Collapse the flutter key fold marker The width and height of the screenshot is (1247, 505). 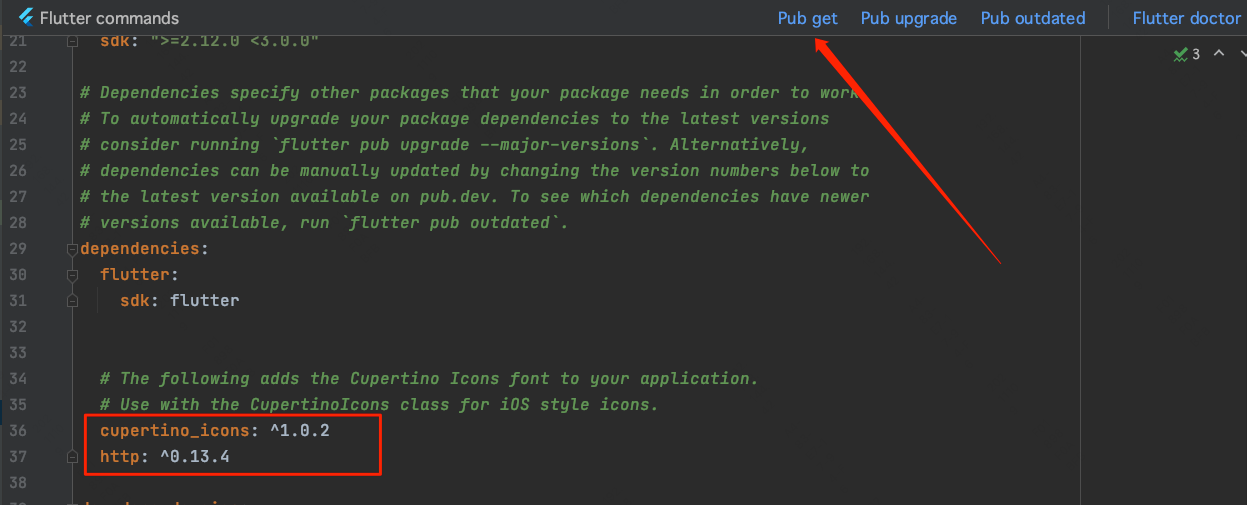pos(71,274)
